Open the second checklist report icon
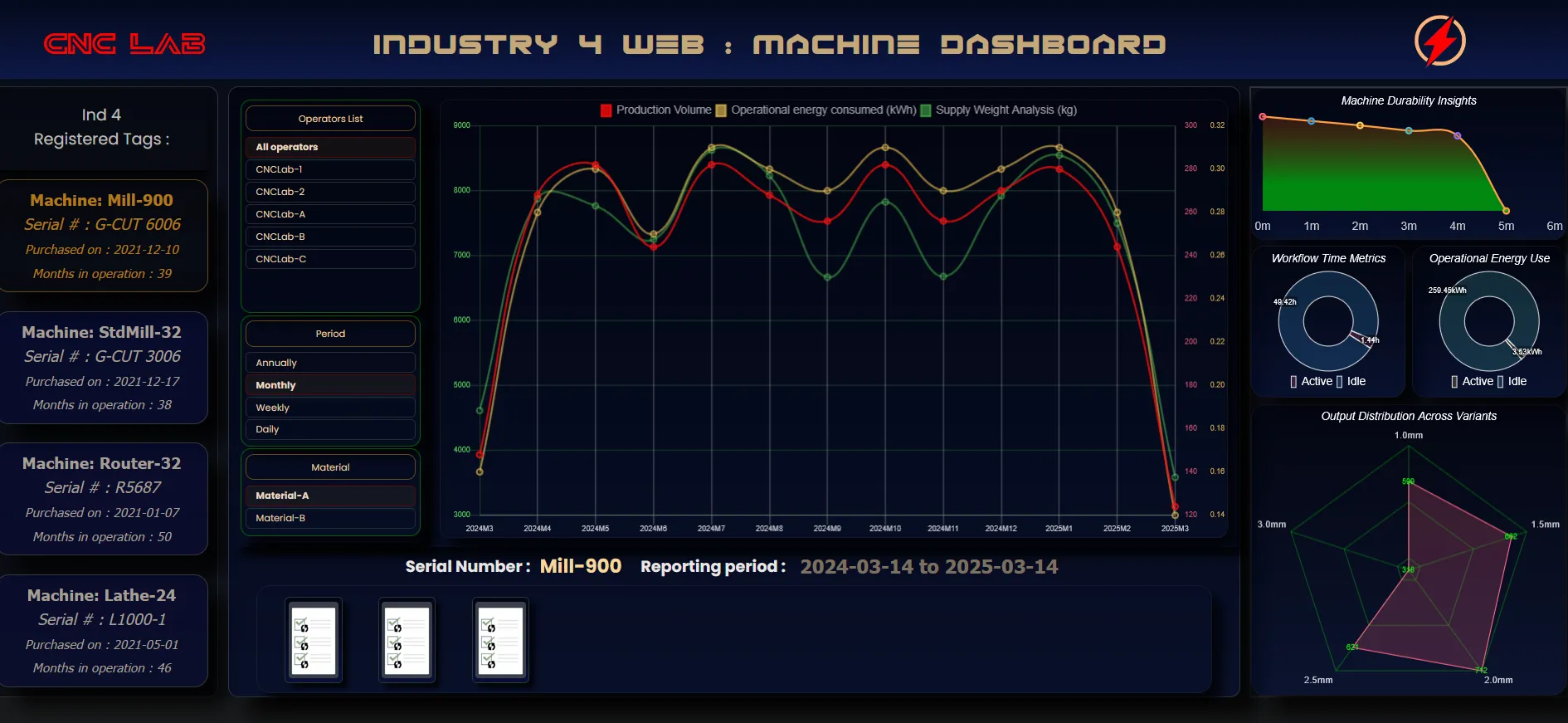Image resolution: width=1568 pixels, height=723 pixels. coord(407,640)
